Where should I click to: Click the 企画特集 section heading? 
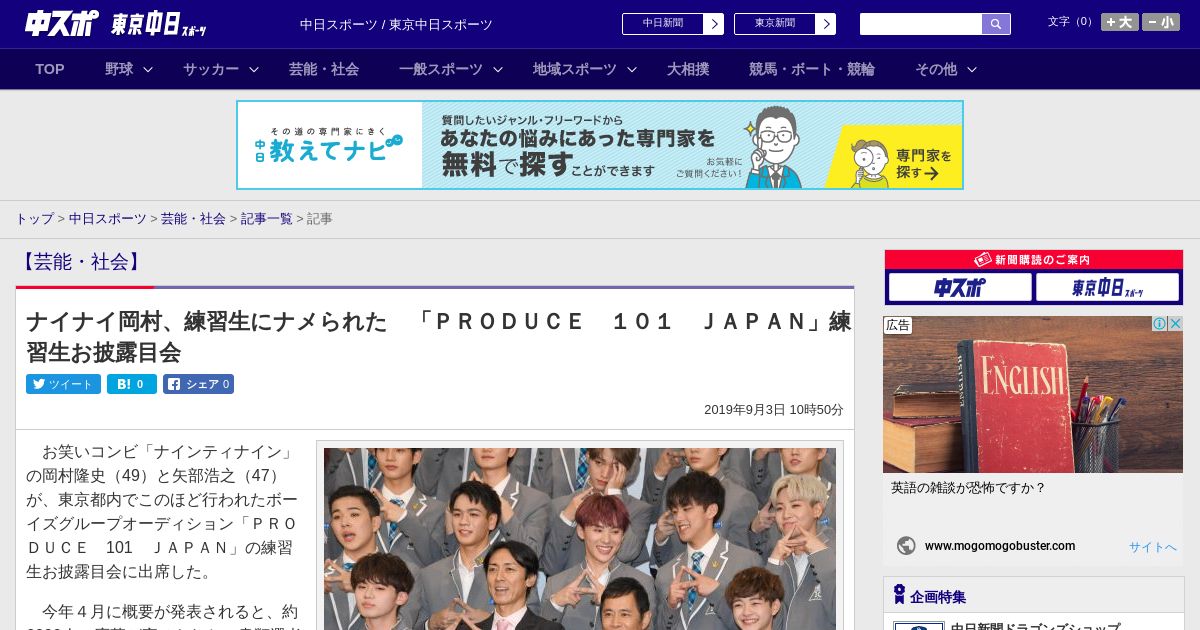click(x=938, y=597)
